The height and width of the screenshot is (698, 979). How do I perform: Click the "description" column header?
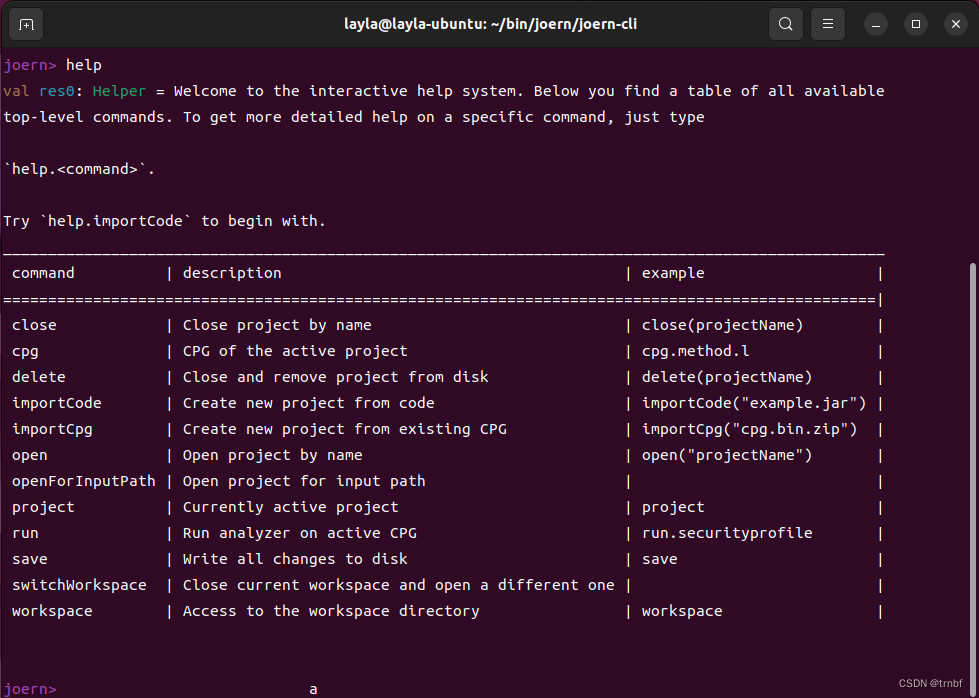232,273
